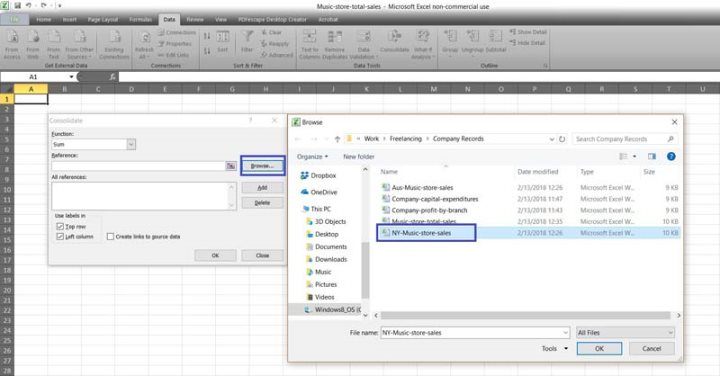Toggle the preview pane icon in the Browse dialog
720x376 pixels.
pos(652,157)
